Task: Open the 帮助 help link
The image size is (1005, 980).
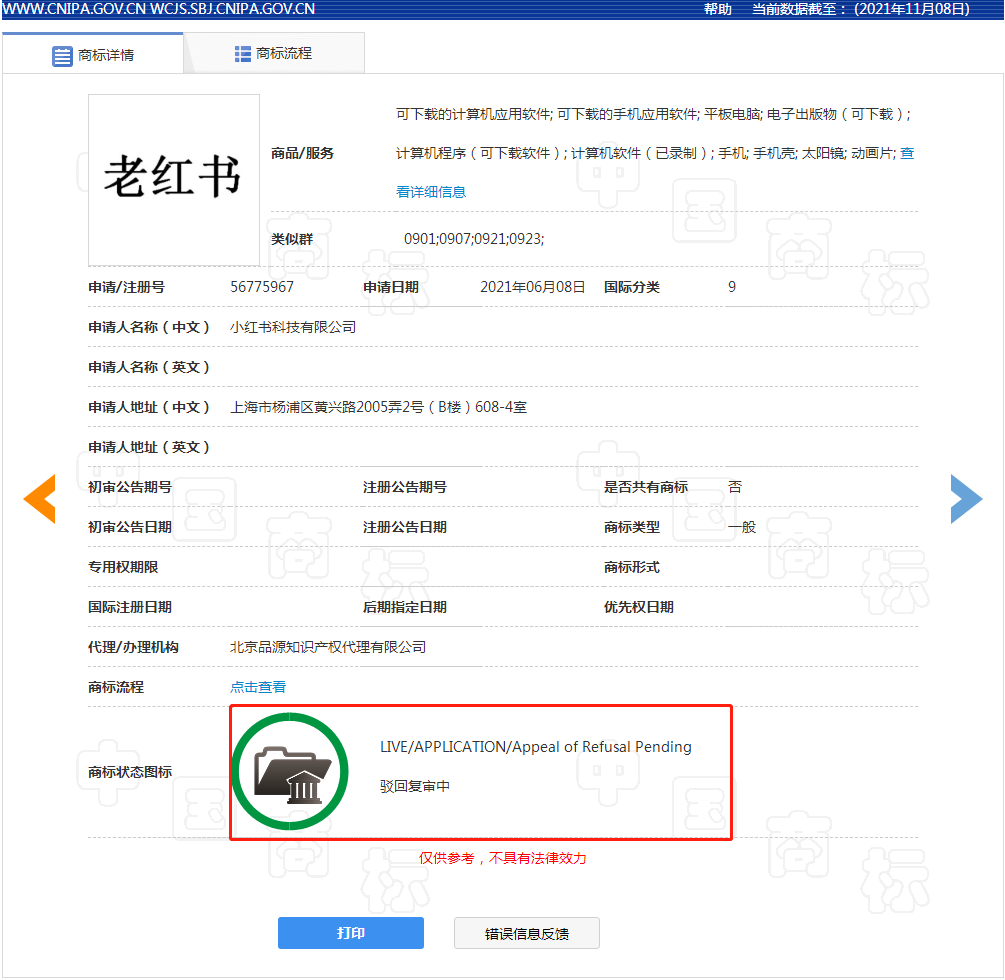Action: coord(717,9)
